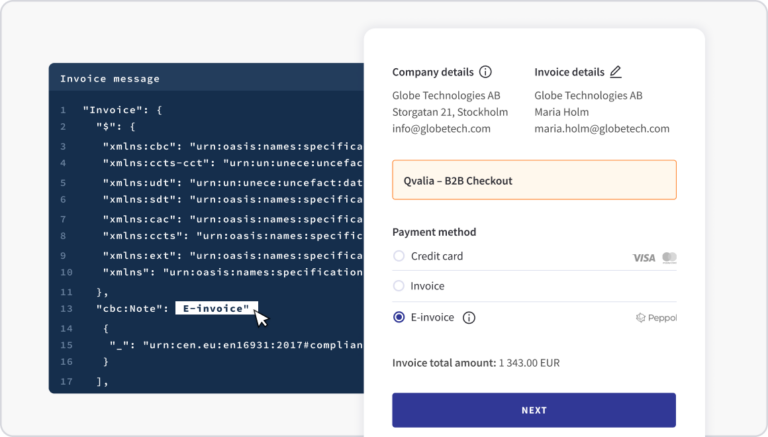768x437 pixels.
Task: Click the highlighted "E-invoice" code value
Action: pos(216,308)
